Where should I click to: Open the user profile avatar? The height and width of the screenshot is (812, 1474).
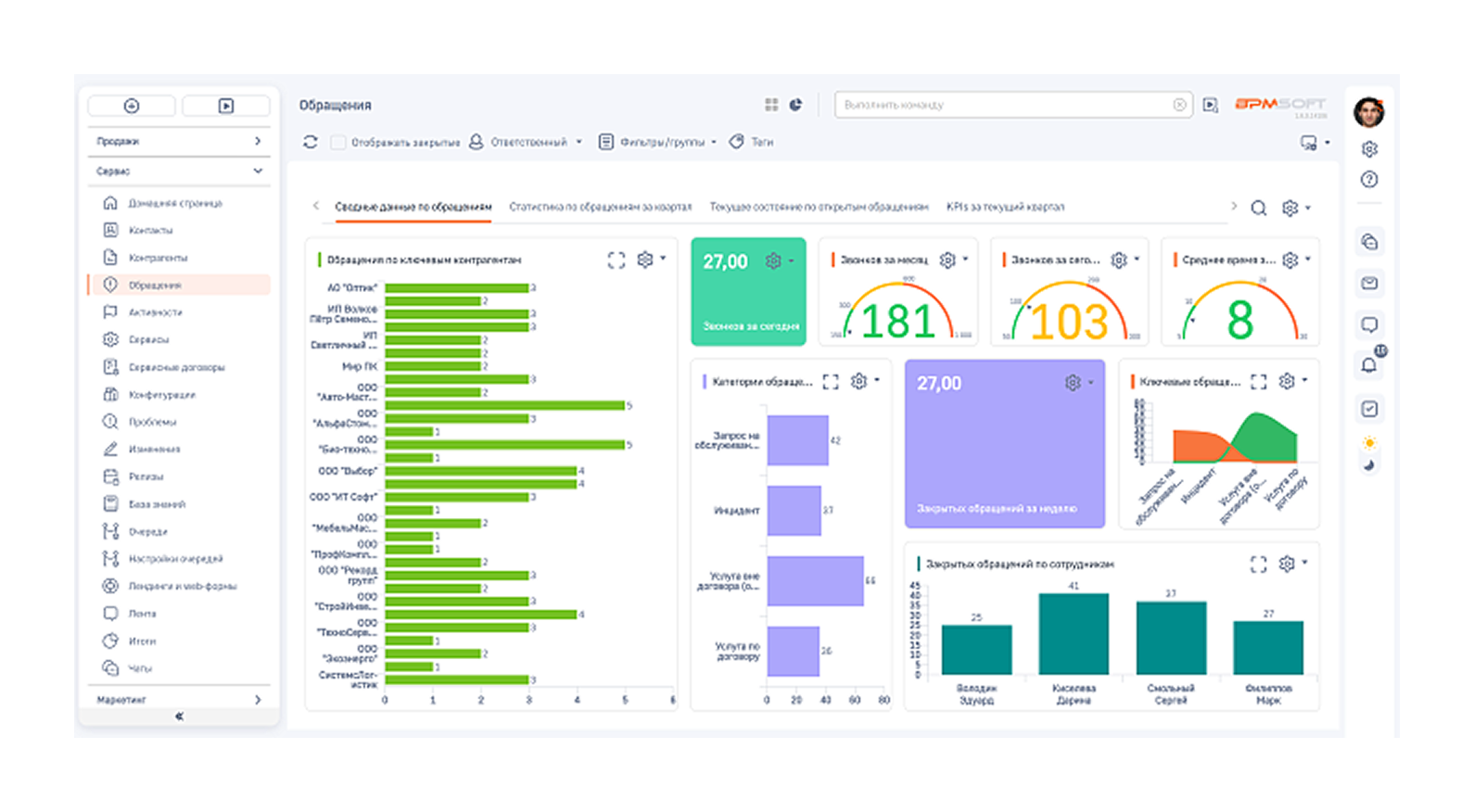point(1368,112)
